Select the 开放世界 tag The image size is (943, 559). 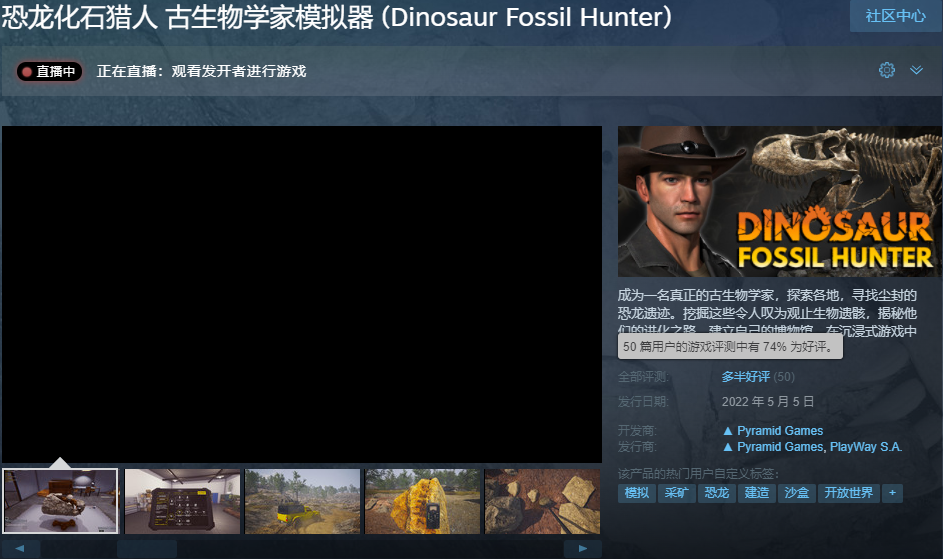[849, 493]
